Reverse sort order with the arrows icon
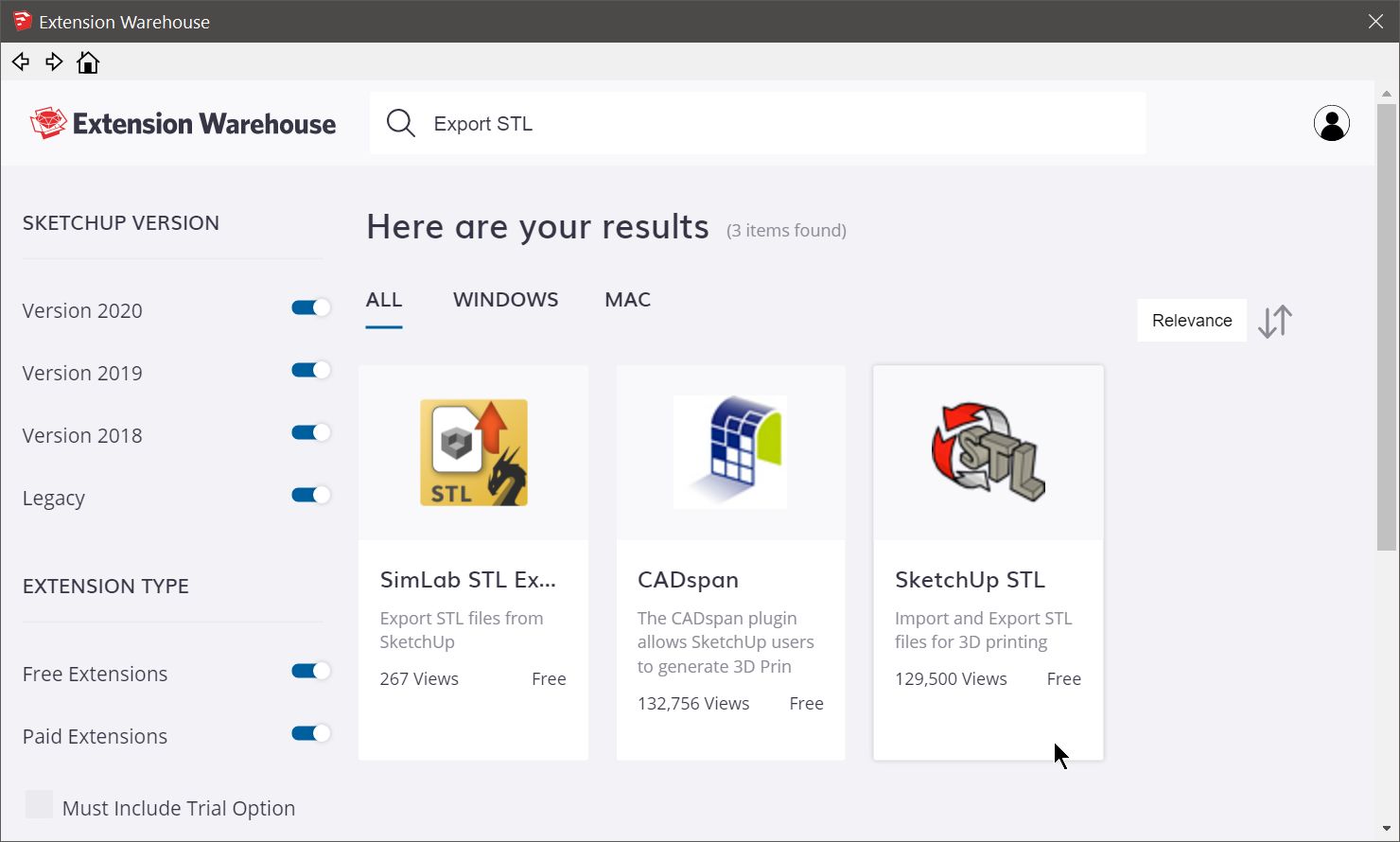The width and height of the screenshot is (1400, 842). 1275,321
